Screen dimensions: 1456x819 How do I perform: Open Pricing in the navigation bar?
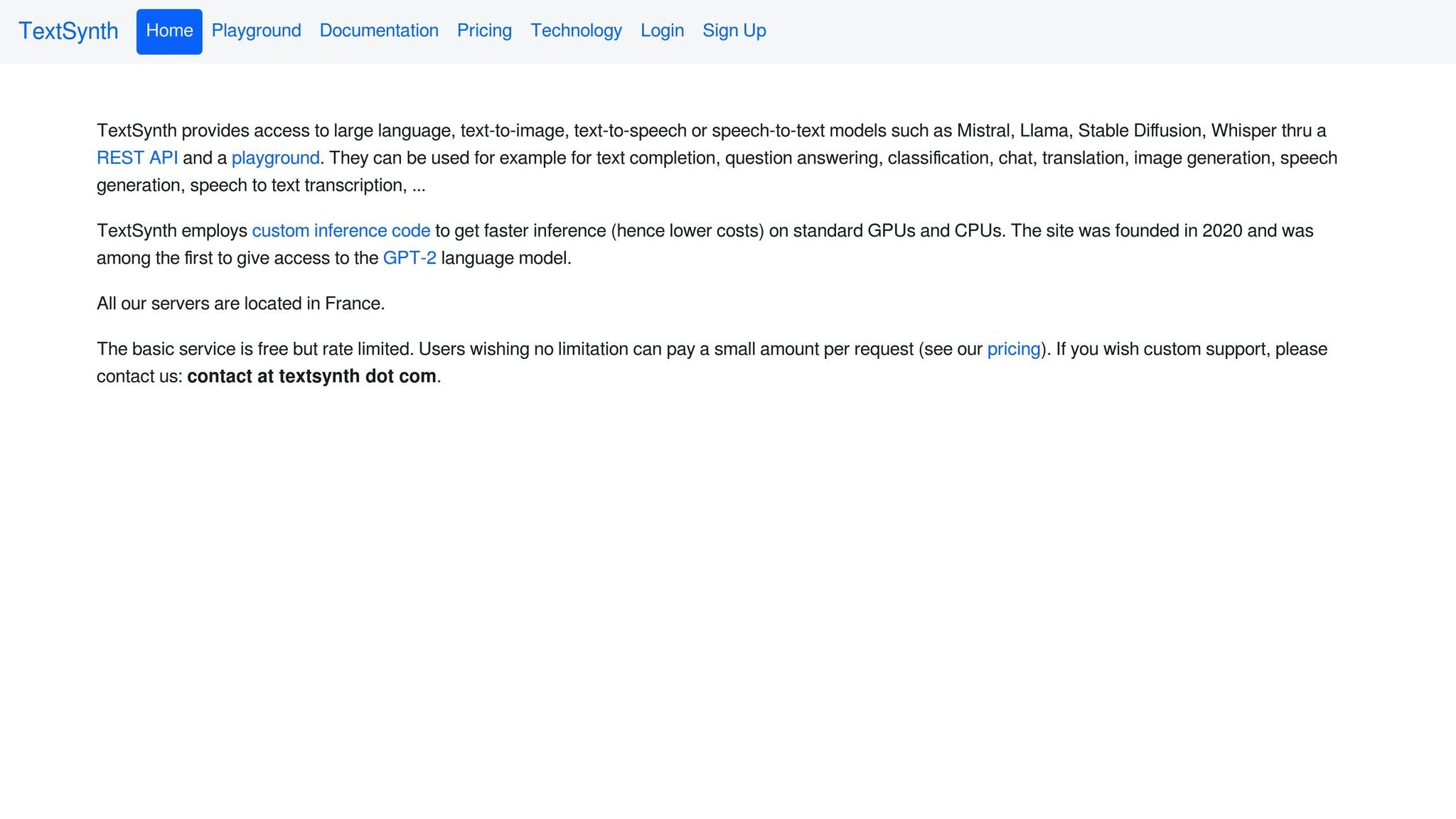click(x=484, y=31)
